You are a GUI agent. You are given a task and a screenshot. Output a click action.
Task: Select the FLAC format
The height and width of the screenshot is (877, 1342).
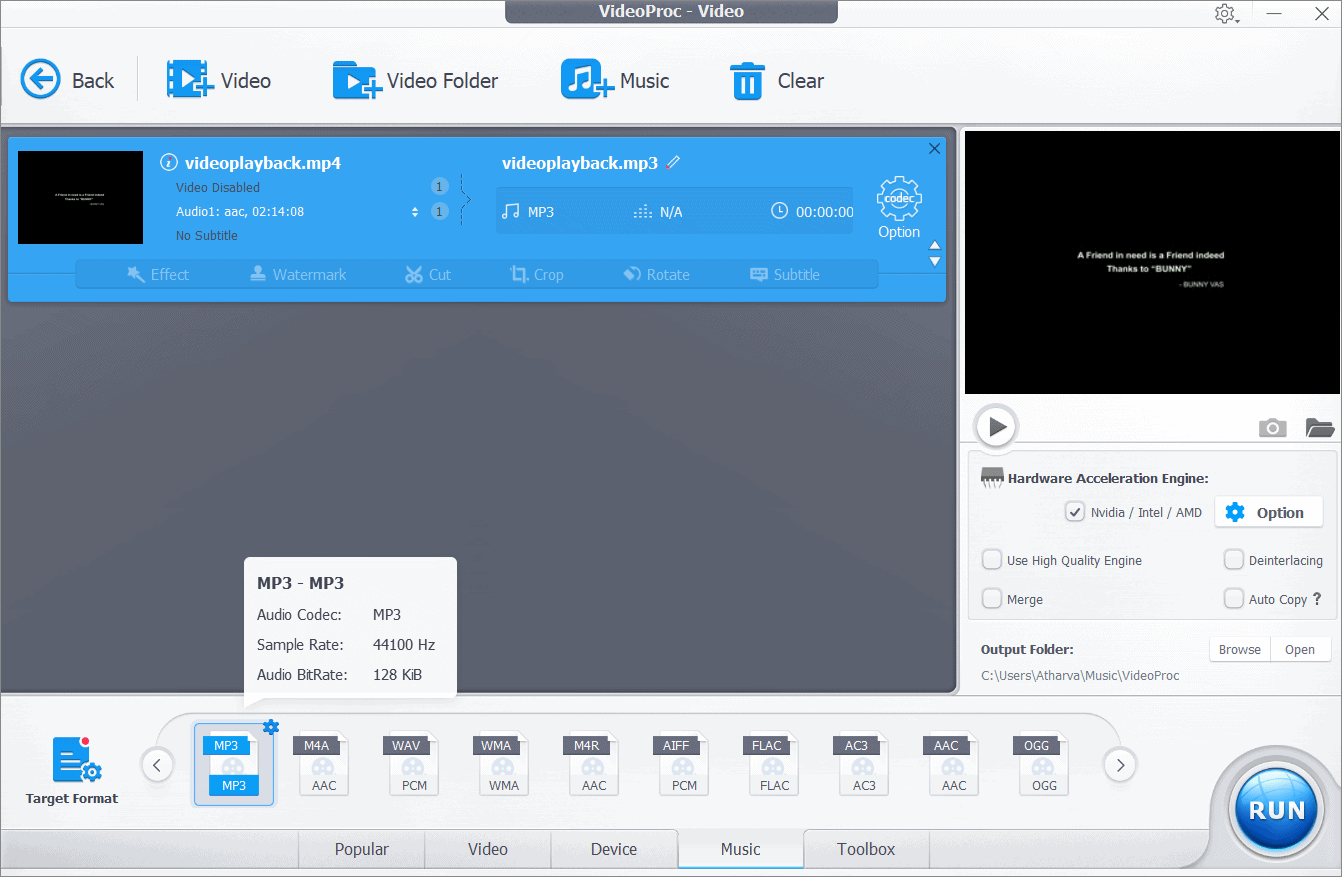(774, 765)
